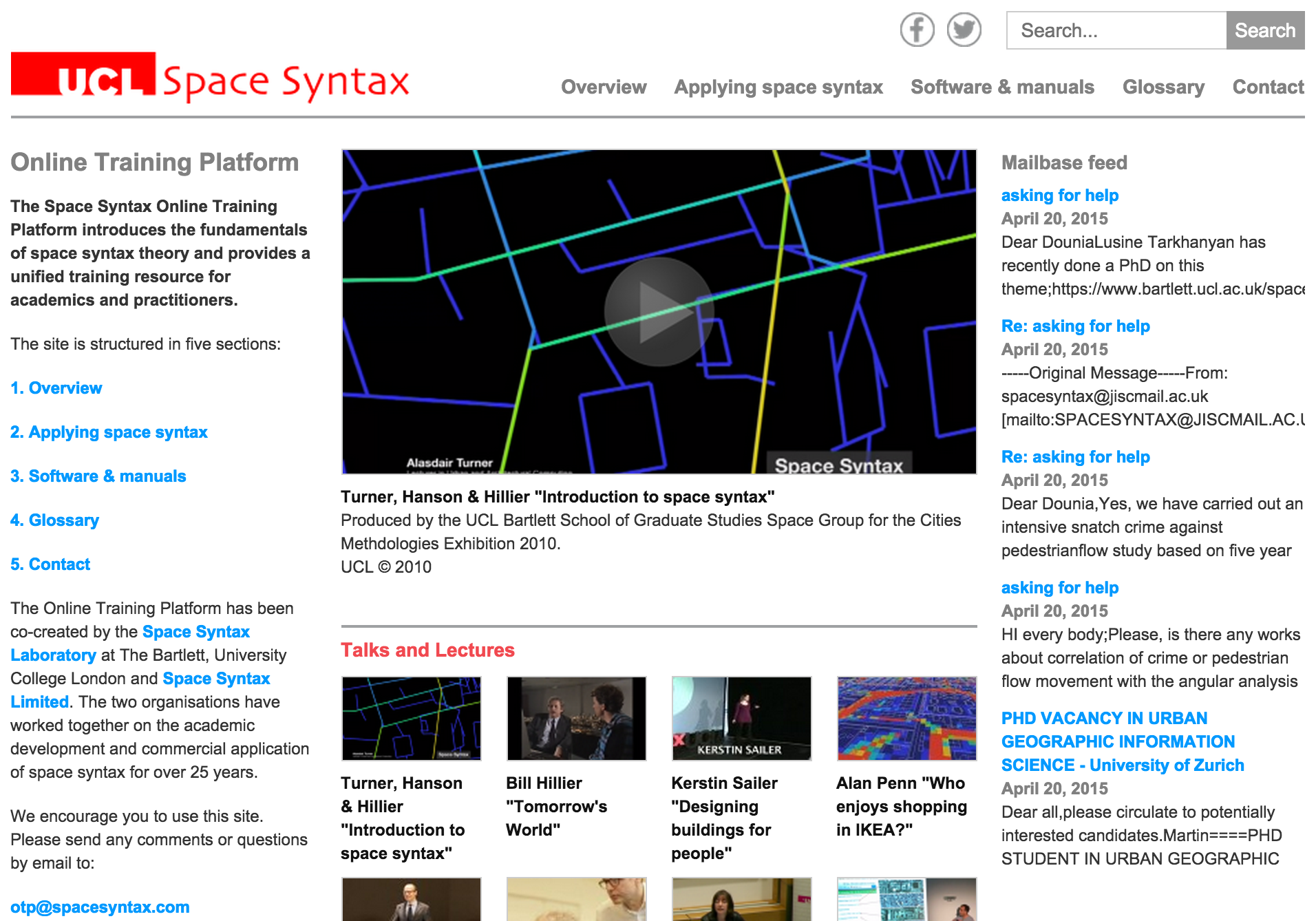The width and height of the screenshot is (1316, 921).
Task: Click Alan Penn "Who enjoys shopping in IKEA?" title
Action: point(902,807)
